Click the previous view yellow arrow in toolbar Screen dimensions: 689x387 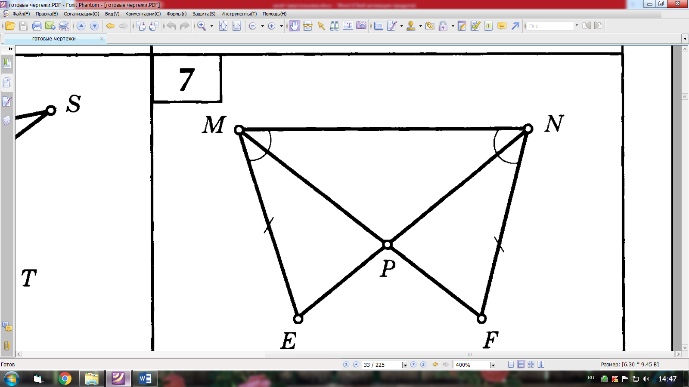(110, 26)
